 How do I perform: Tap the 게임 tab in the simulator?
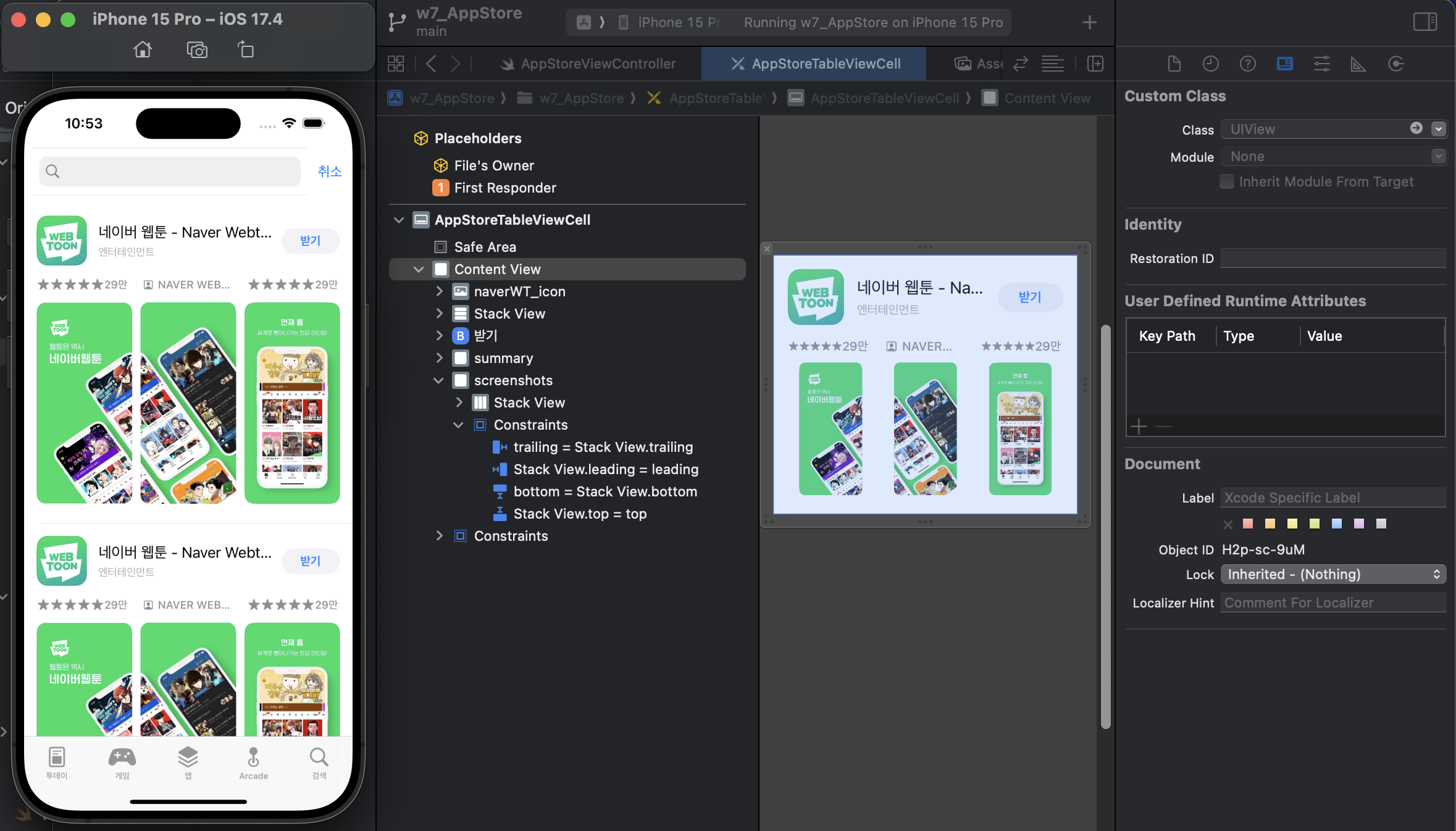[122, 763]
